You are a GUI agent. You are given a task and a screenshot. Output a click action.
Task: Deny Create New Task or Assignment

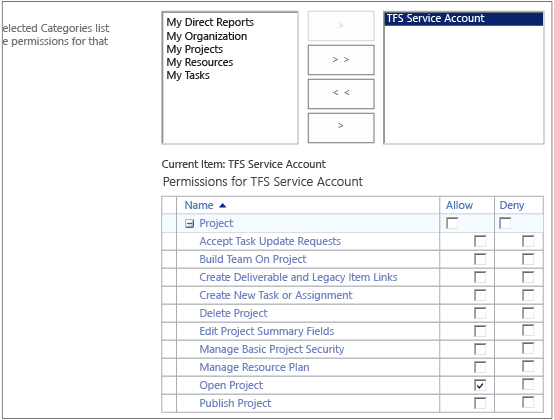(528, 295)
